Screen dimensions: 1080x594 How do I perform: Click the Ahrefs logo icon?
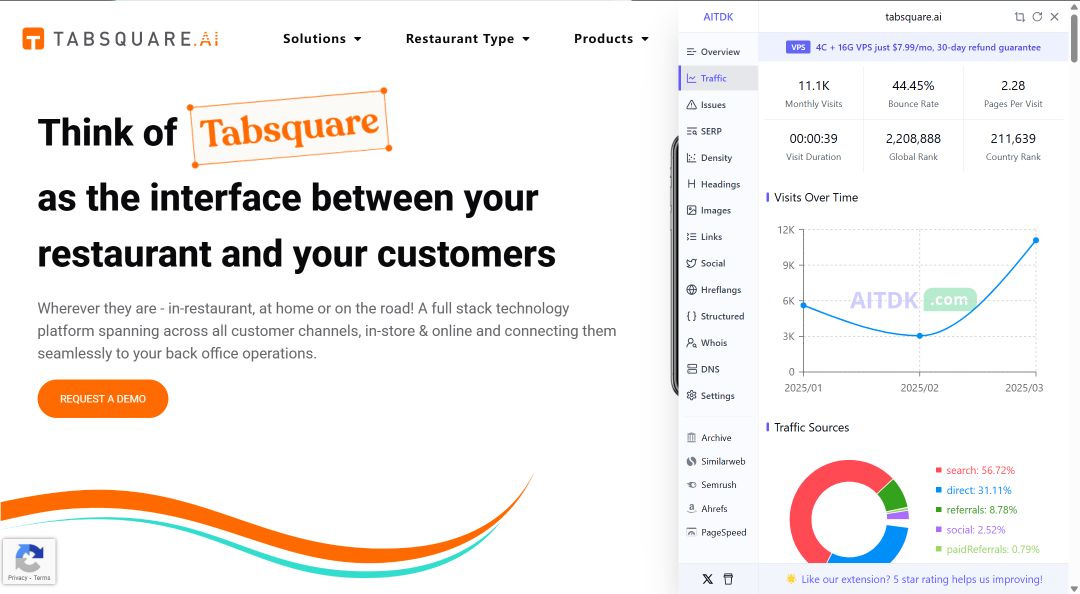tap(692, 509)
